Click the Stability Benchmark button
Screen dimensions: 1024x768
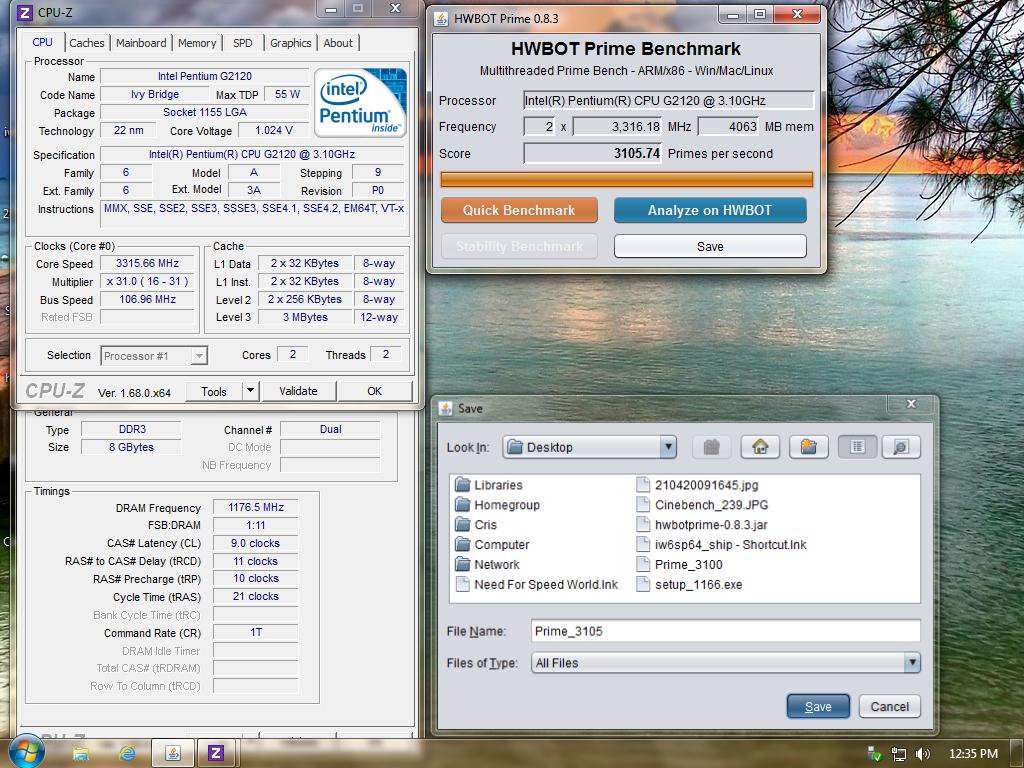pyautogui.click(x=519, y=246)
